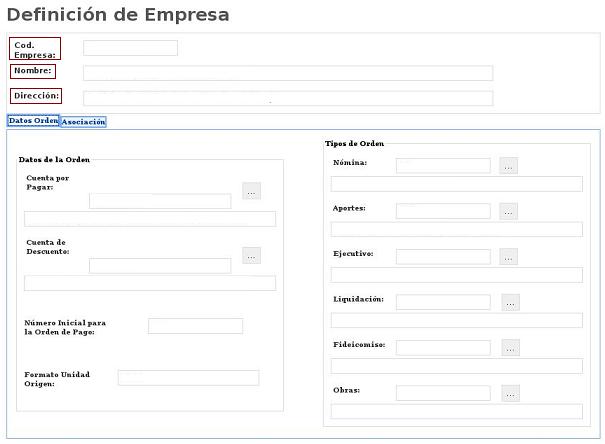This screenshot has height=444, width=605.
Task: Click the Obras code input field
Action: click(x=443, y=393)
